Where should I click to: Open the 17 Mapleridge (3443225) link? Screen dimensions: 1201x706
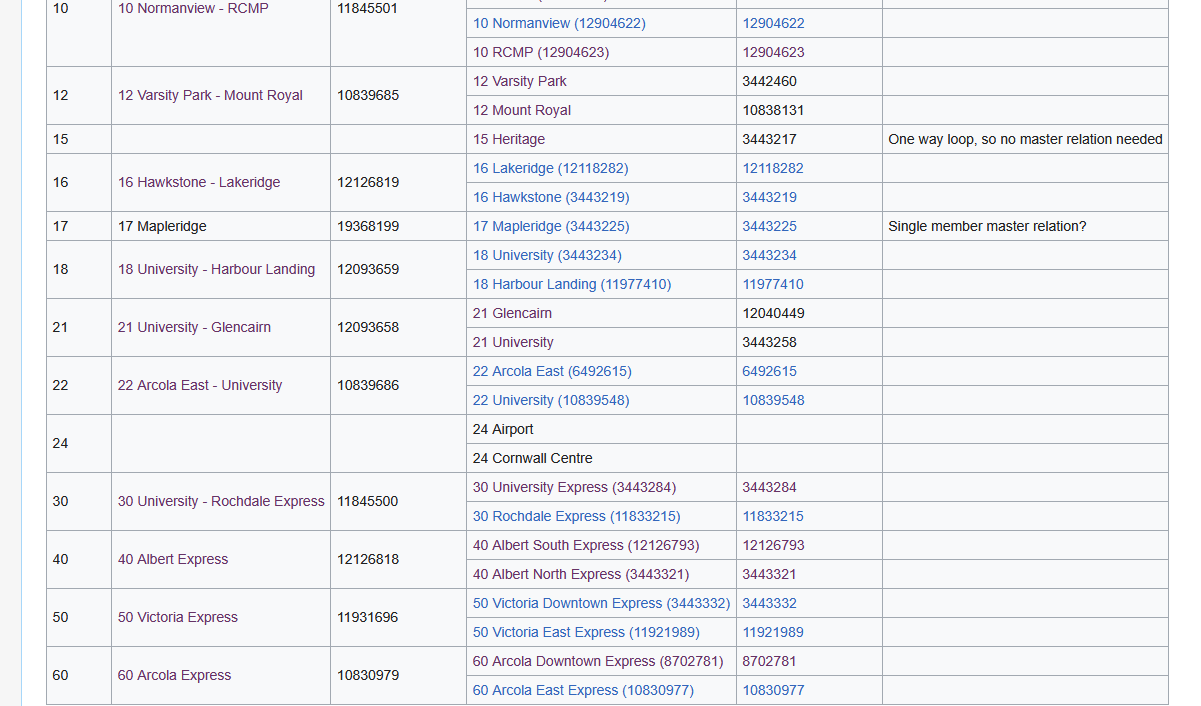click(549, 226)
